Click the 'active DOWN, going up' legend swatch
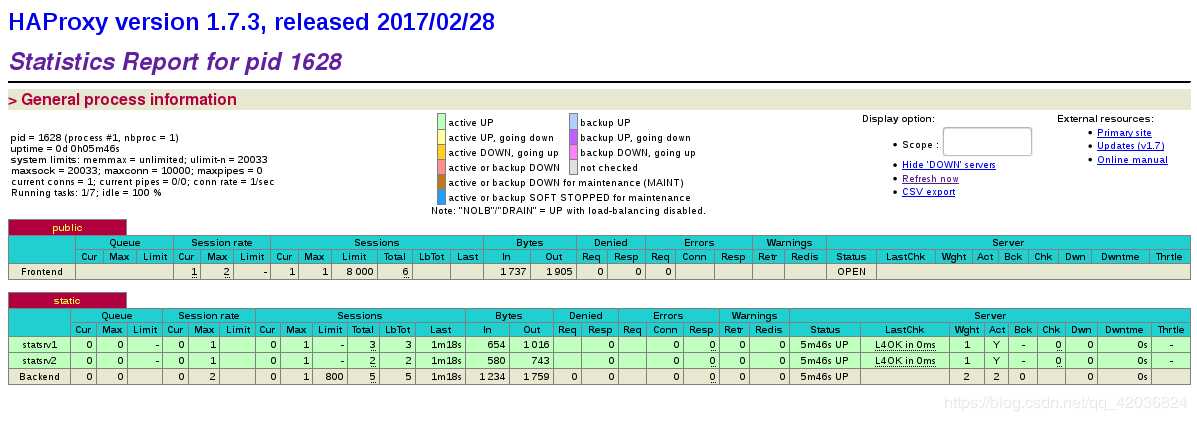Screen dimensions: 1197x421 (441, 153)
